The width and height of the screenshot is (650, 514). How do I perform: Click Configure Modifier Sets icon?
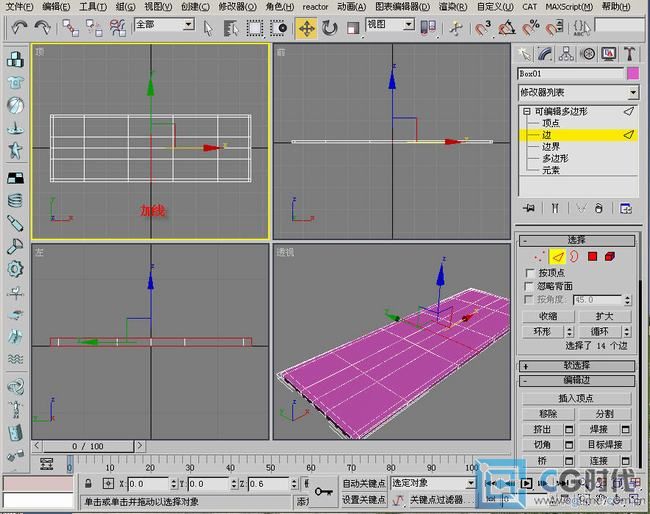coord(626,208)
